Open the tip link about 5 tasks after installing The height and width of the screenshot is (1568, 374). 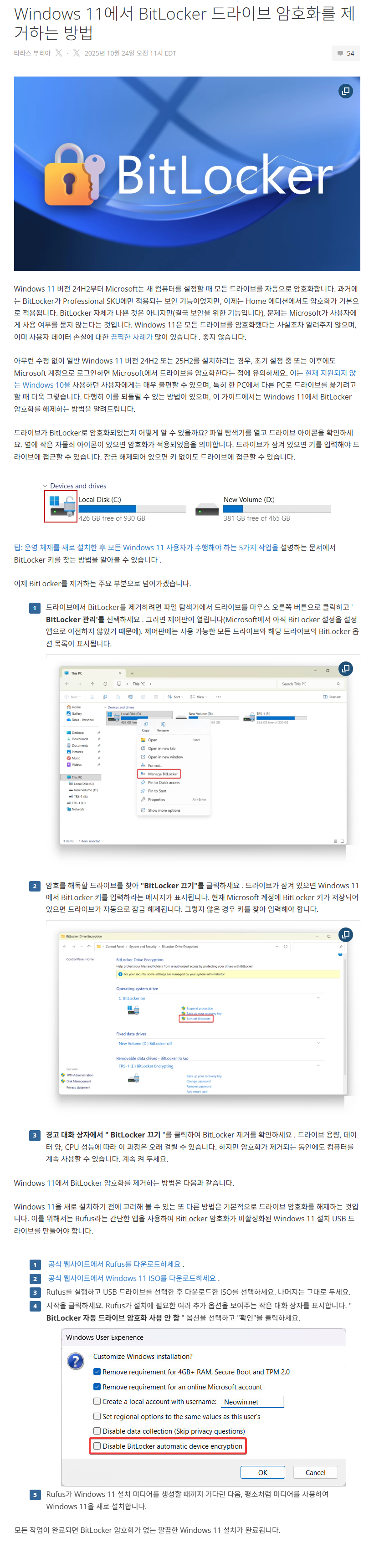coord(146,547)
